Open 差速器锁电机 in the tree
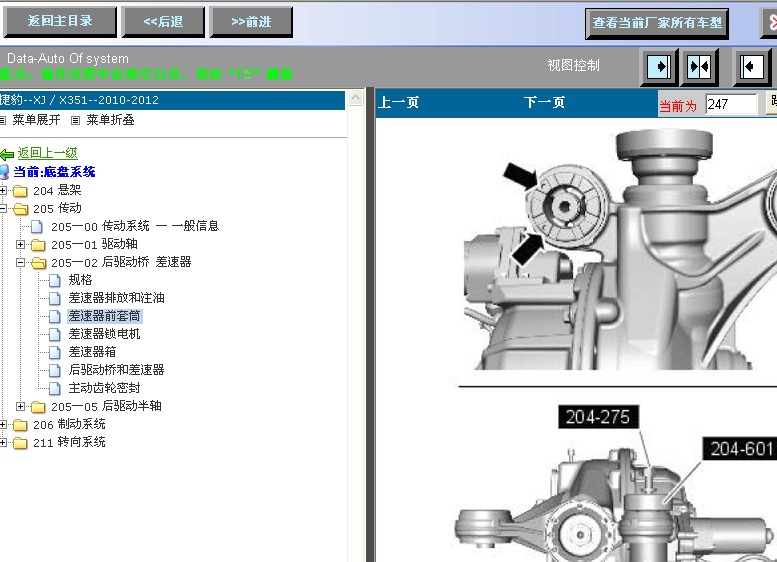Screen dimensions: 777x562 [x=104, y=334]
